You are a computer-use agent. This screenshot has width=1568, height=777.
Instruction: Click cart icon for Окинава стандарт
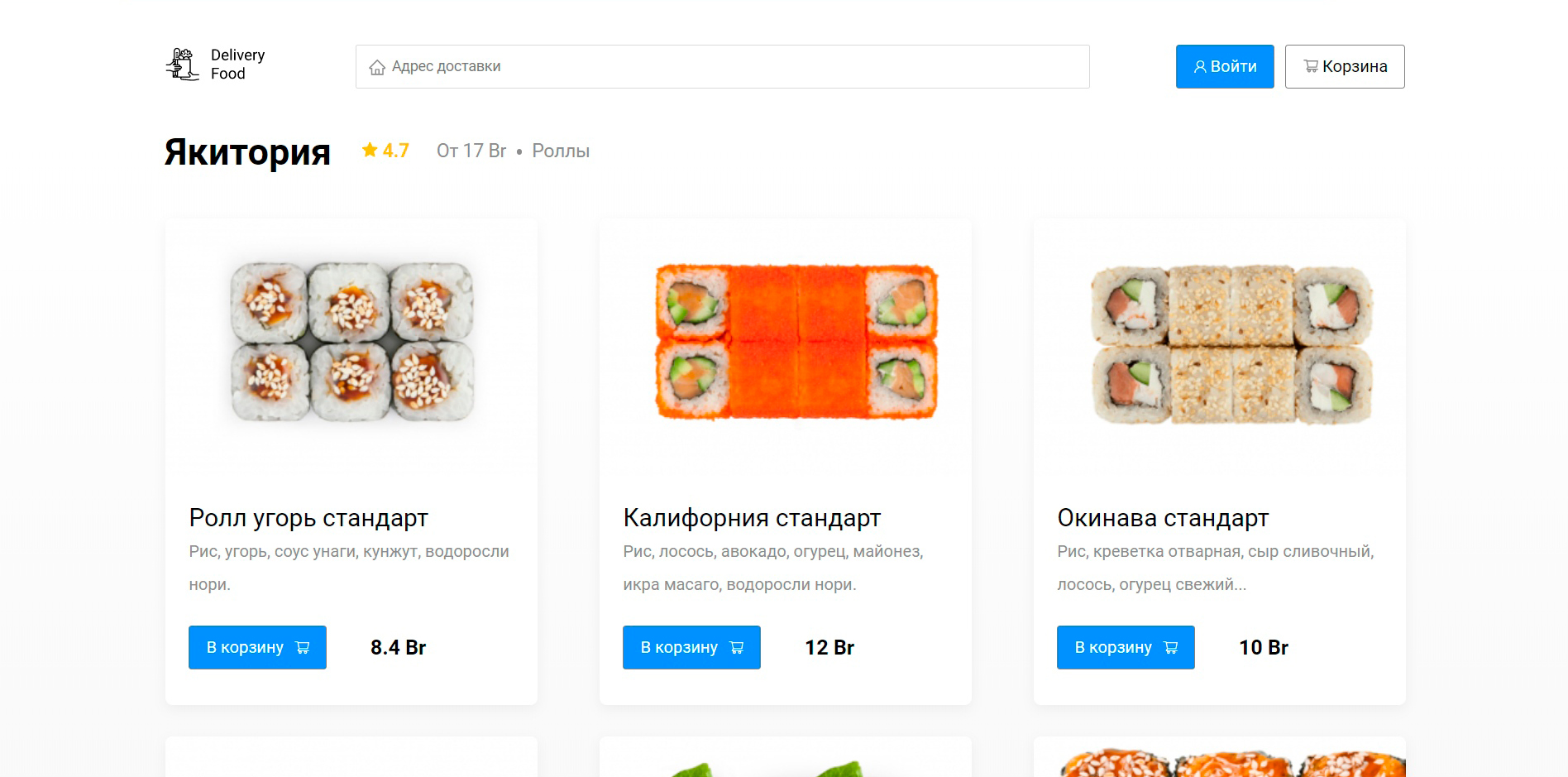1171,648
